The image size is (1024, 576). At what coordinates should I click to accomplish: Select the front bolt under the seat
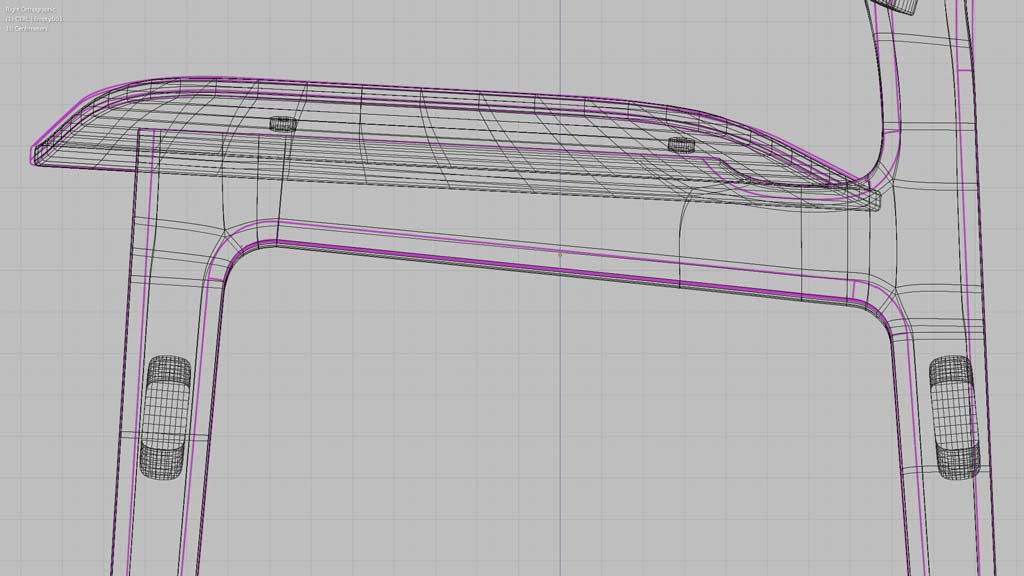tap(283, 124)
